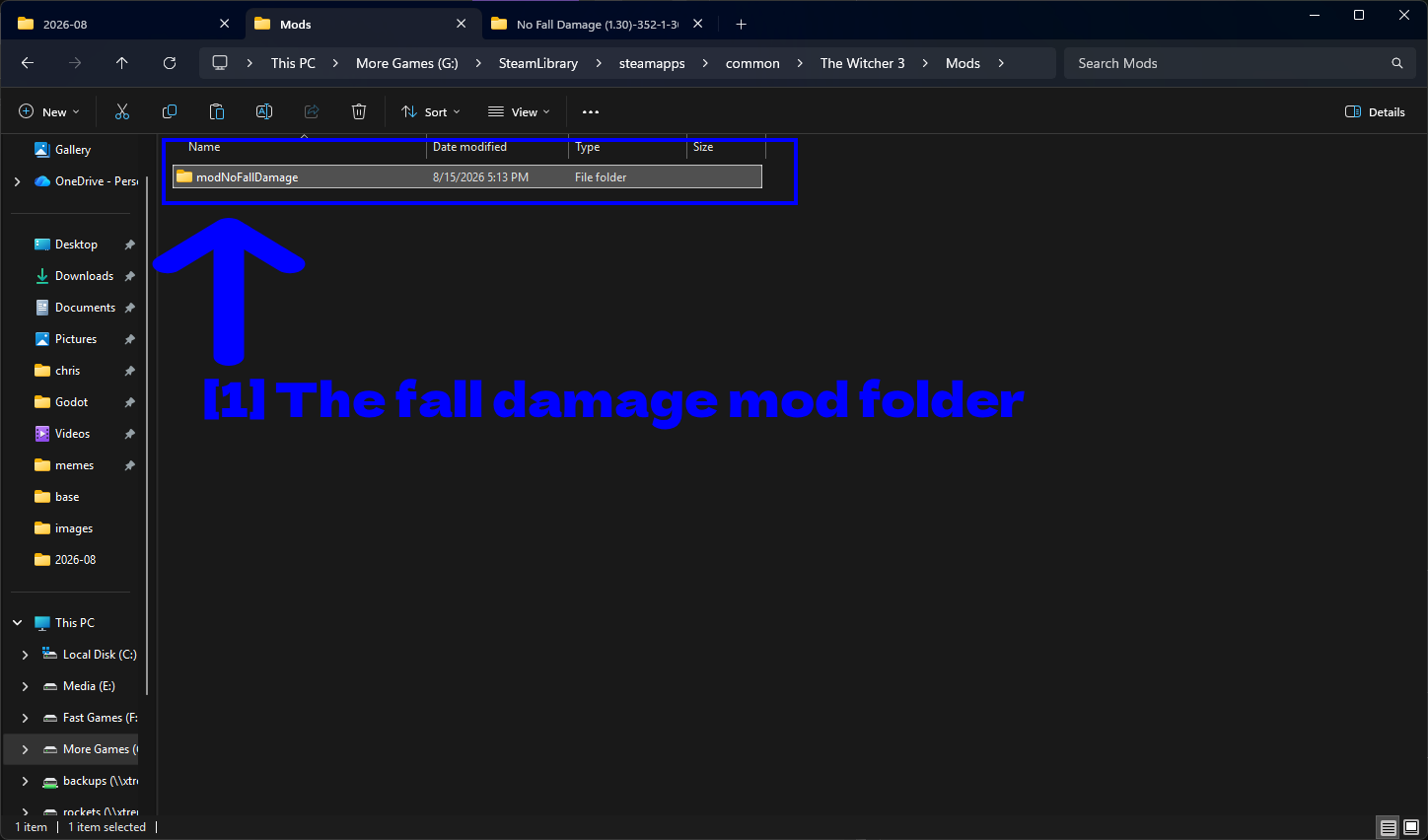Click the Copy icon in toolbar
Screen dimensions: 1428x840
pos(170,111)
